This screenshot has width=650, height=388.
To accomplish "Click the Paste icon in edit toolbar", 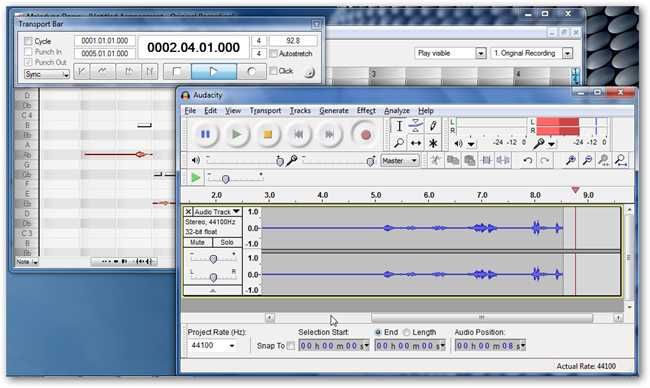I will click(470, 160).
